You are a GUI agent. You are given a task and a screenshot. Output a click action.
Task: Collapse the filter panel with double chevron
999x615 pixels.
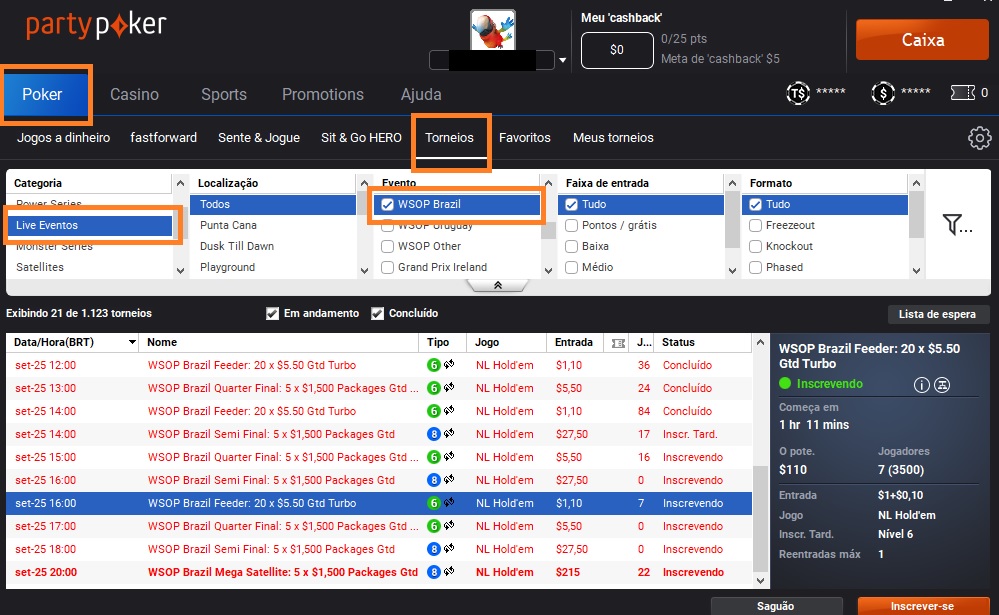498,286
